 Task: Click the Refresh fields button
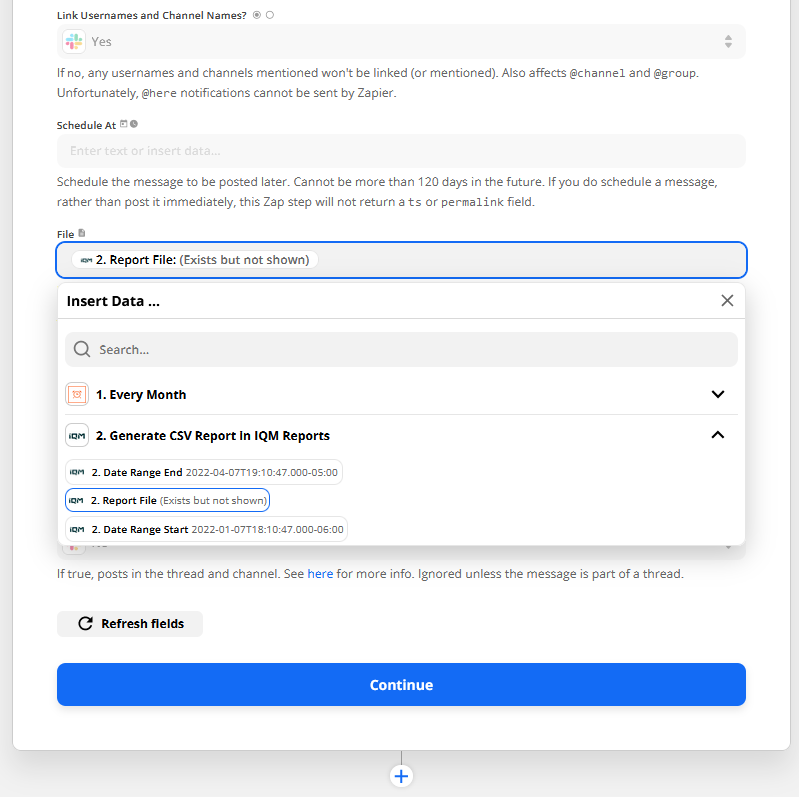coord(129,624)
